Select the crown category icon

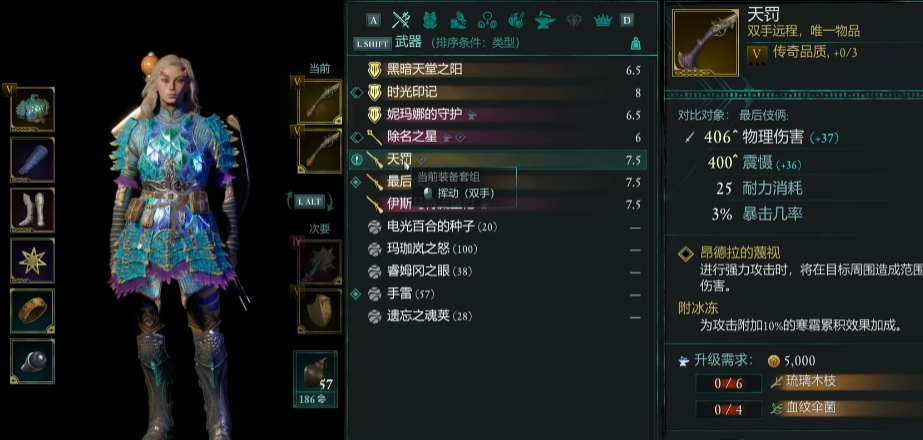pos(602,21)
